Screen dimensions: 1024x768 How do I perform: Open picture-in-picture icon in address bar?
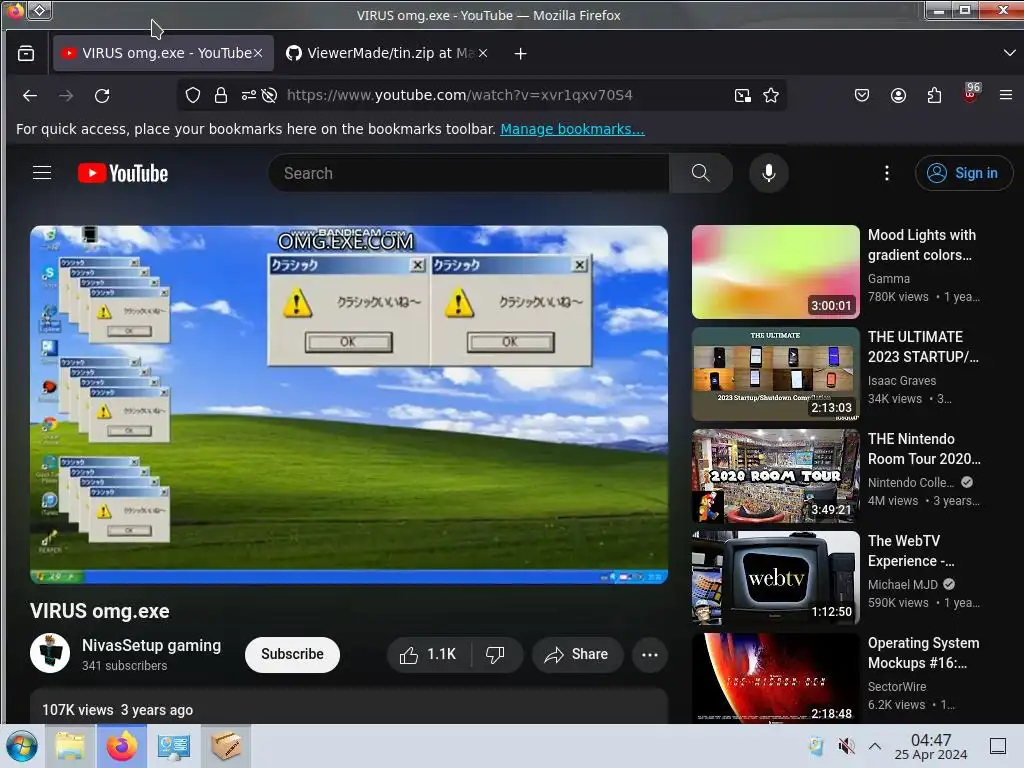tap(743, 95)
